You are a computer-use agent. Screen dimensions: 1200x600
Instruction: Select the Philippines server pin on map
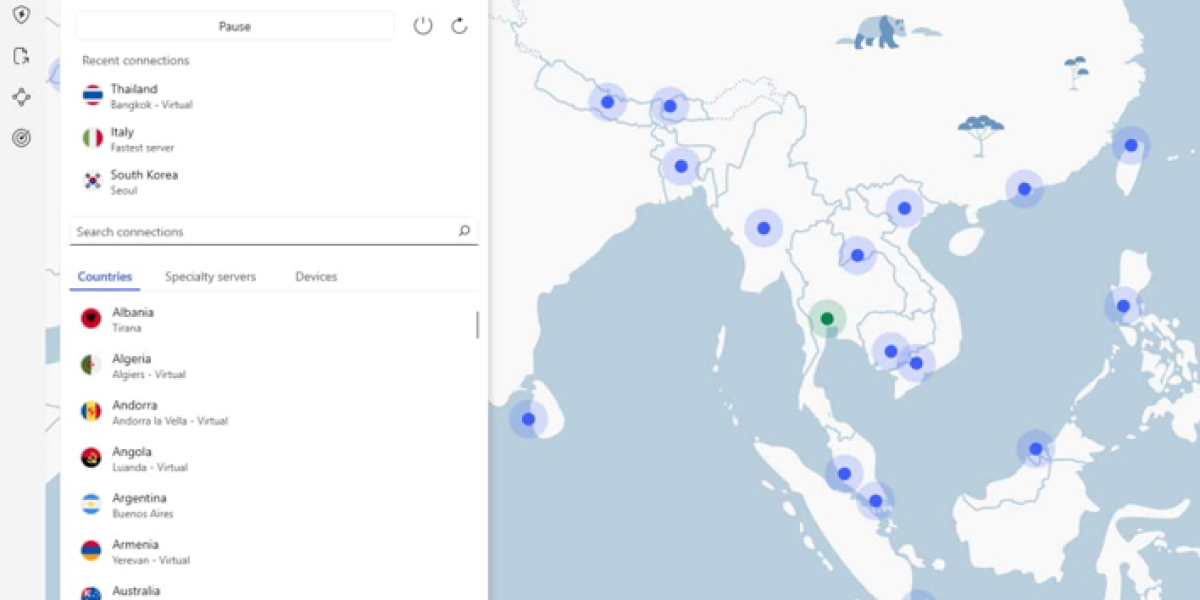coord(1123,306)
